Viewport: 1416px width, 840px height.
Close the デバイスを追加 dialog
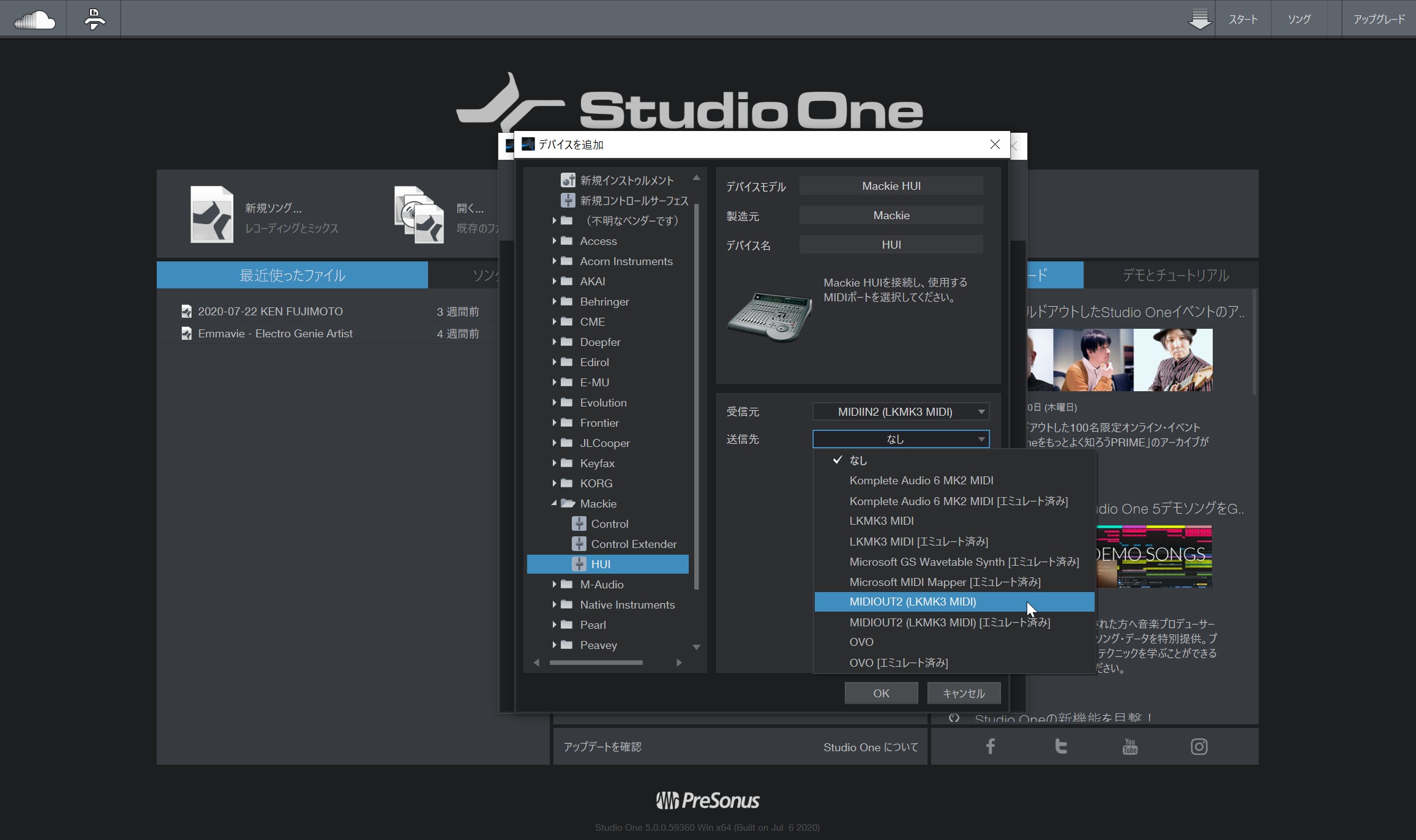(x=995, y=144)
